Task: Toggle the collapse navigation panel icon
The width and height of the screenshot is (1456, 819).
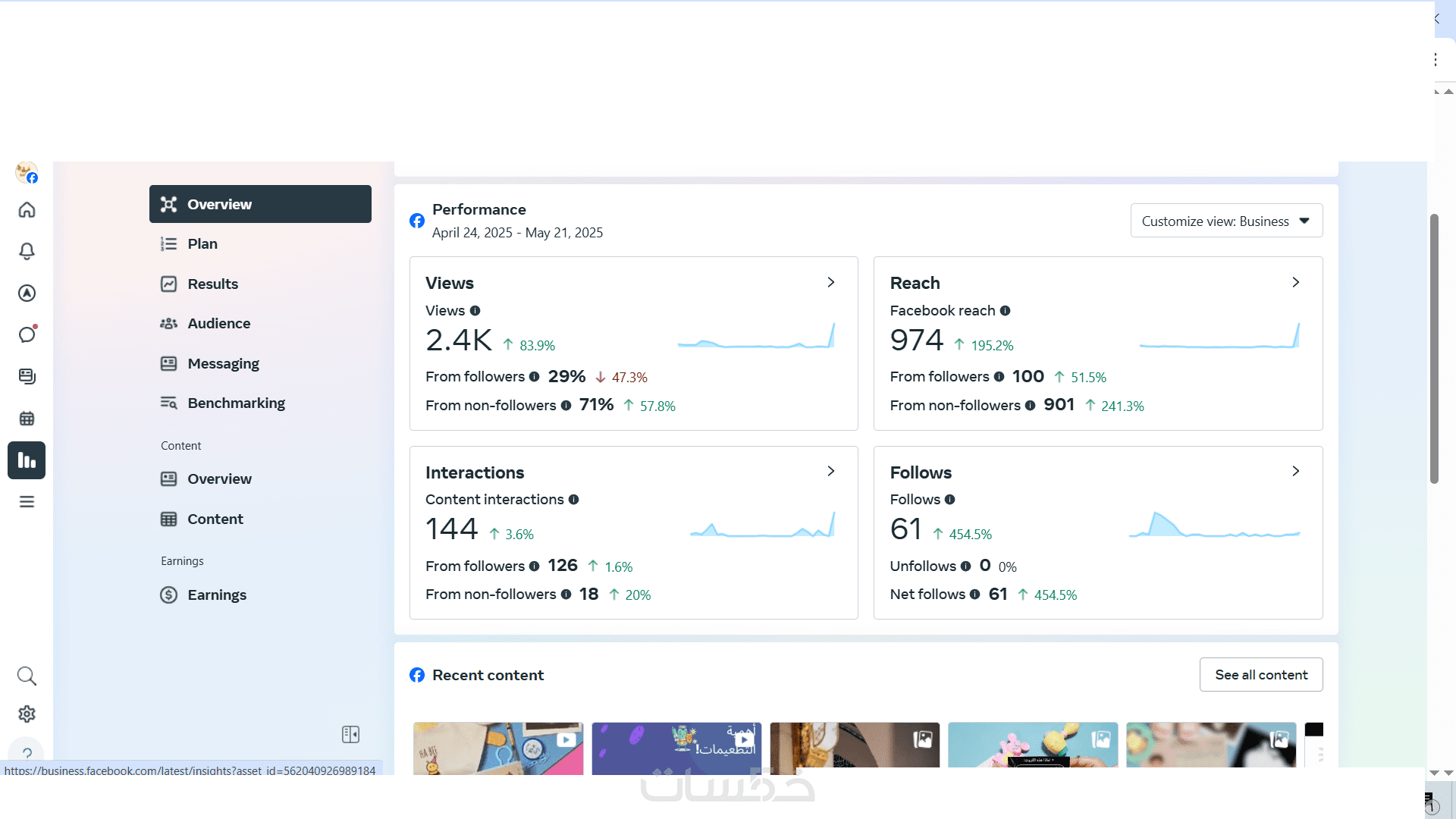Action: [x=350, y=734]
